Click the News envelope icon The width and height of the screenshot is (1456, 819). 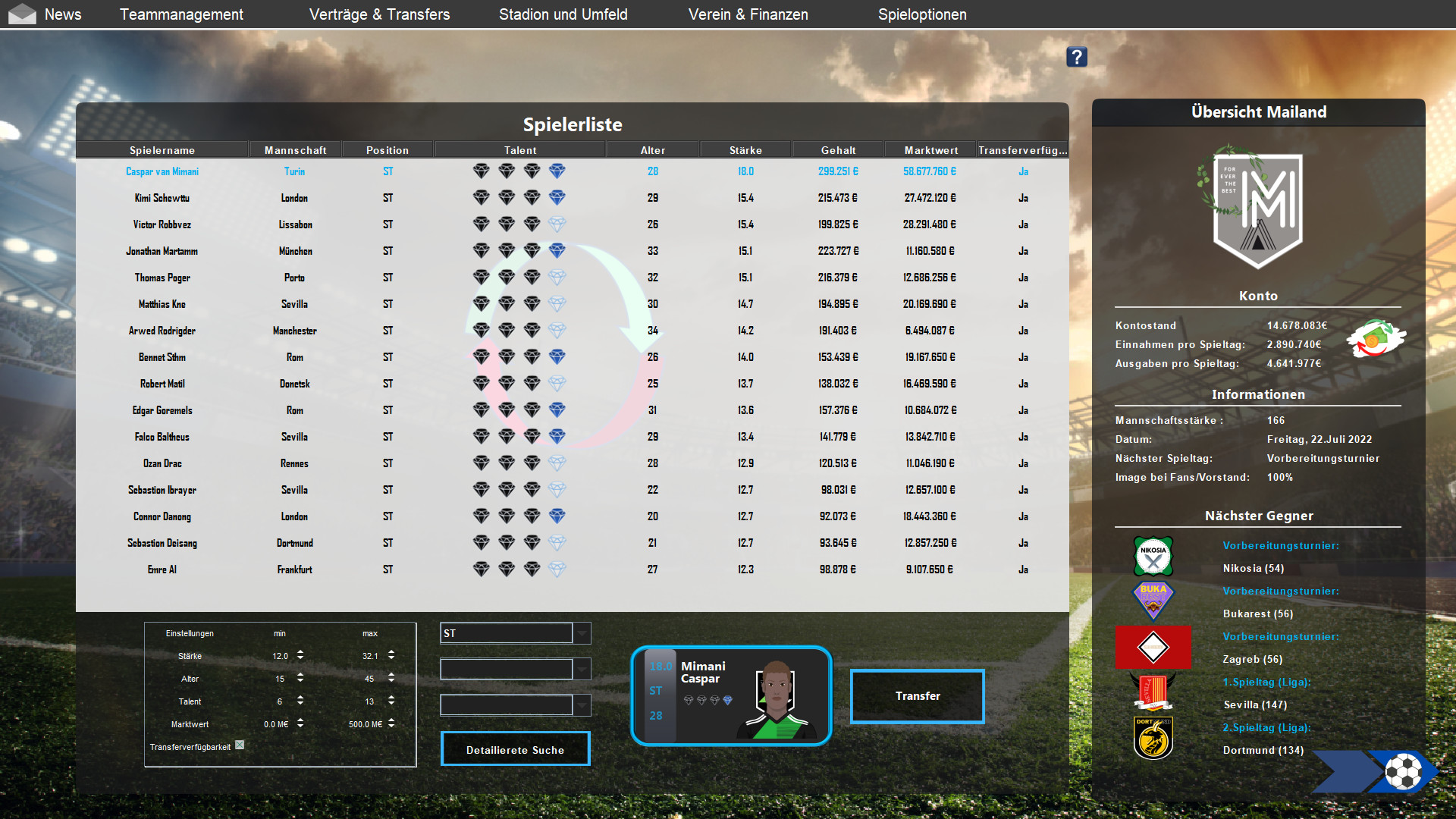pyautogui.click(x=22, y=14)
